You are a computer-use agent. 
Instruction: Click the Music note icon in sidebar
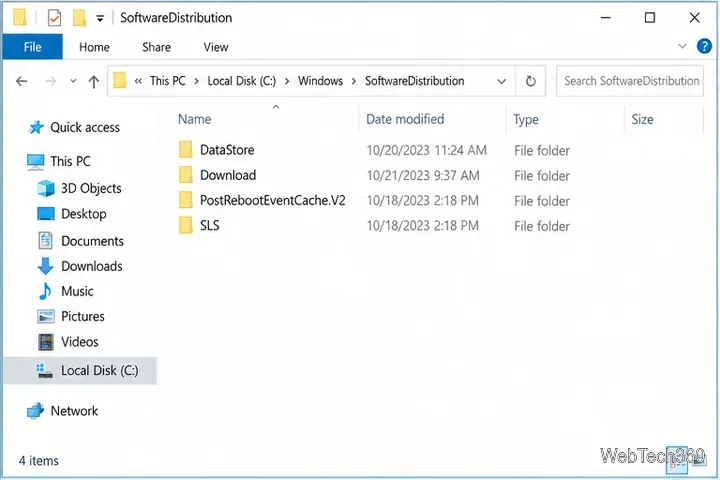pos(45,291)
